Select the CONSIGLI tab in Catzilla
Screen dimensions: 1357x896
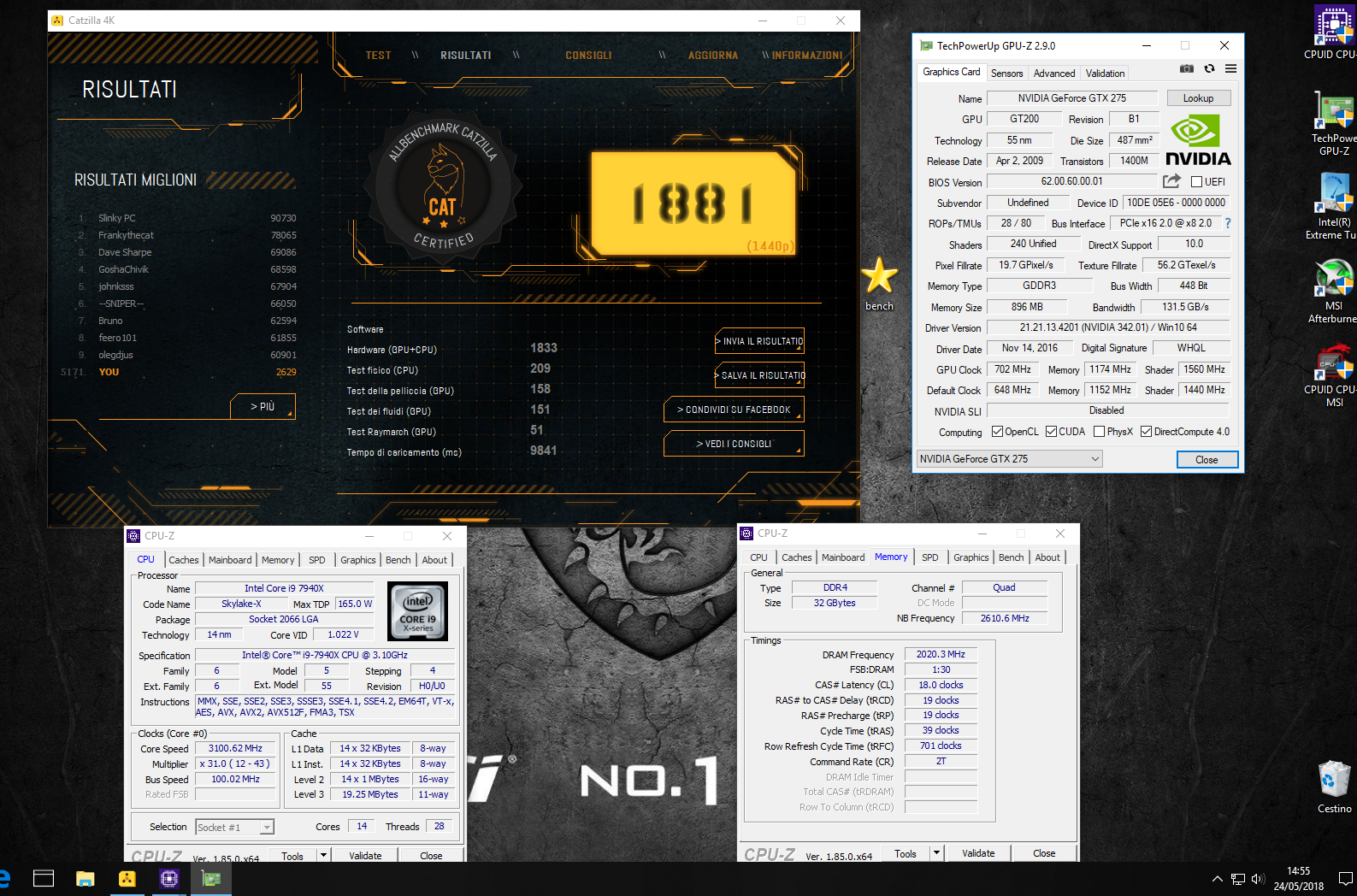pyautogui.click(x=588, y=56)
